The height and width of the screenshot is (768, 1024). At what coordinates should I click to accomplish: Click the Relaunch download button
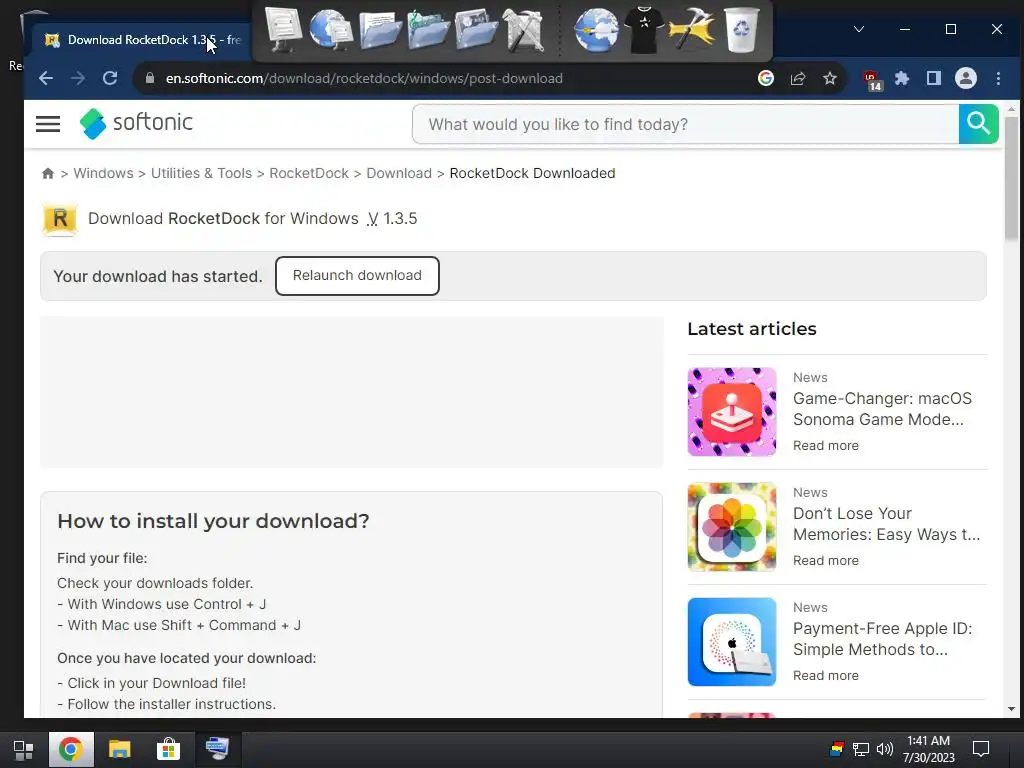point(357,276)
